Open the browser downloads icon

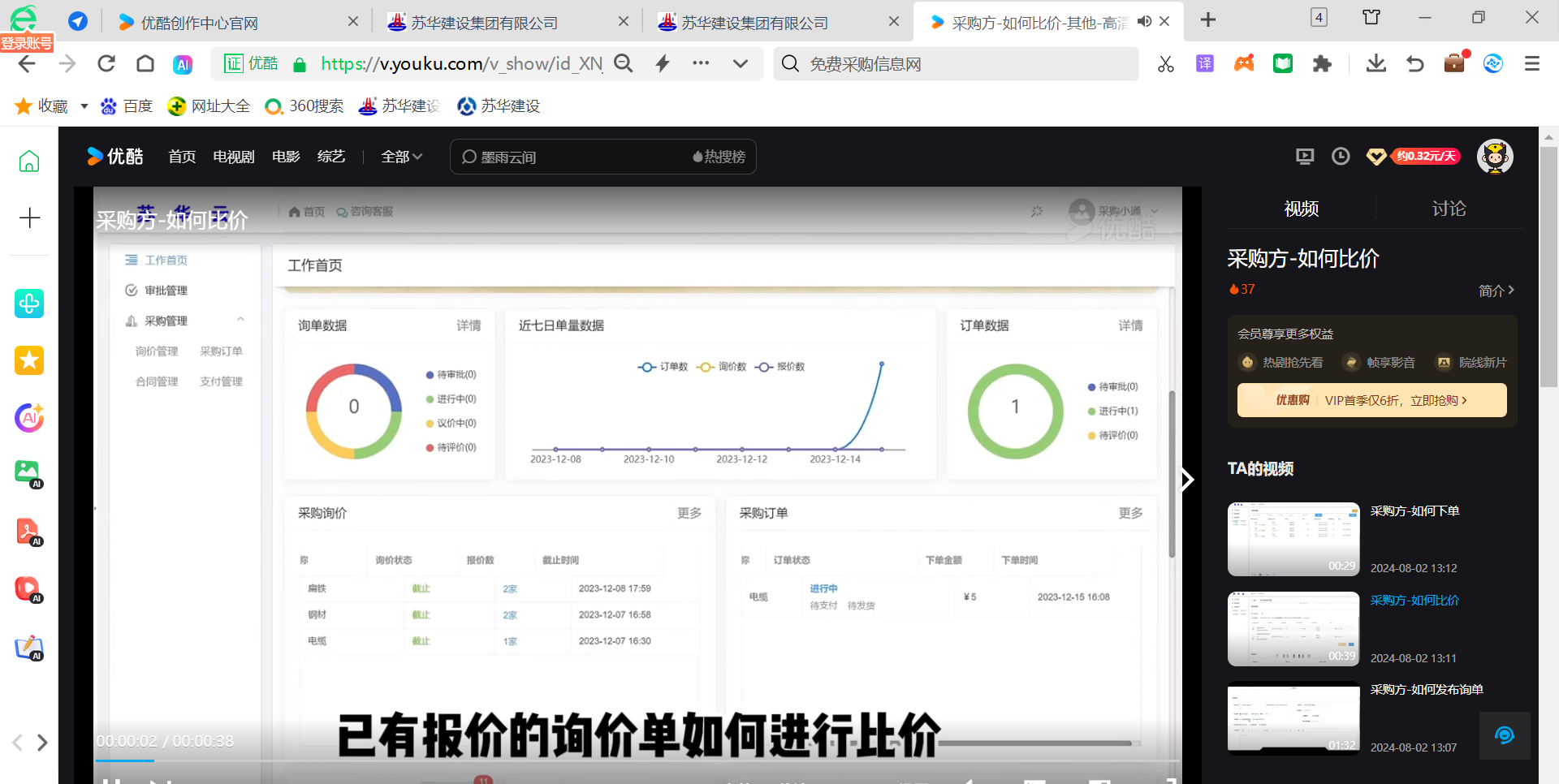tap(1375, 64)
